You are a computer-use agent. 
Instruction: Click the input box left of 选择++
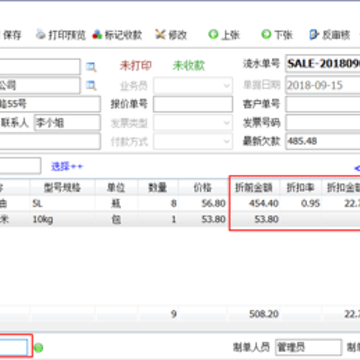click(20, 166)
